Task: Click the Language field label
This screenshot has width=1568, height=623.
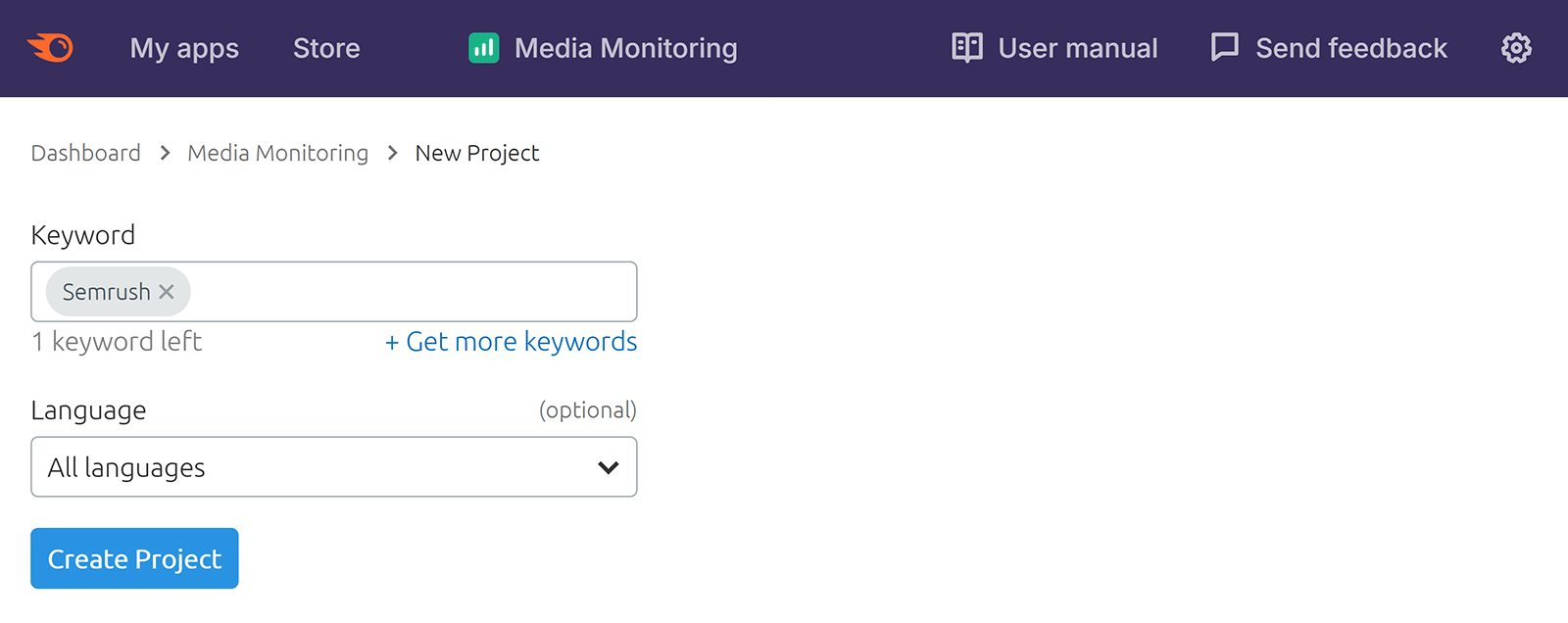Action: tap(88, 410)
